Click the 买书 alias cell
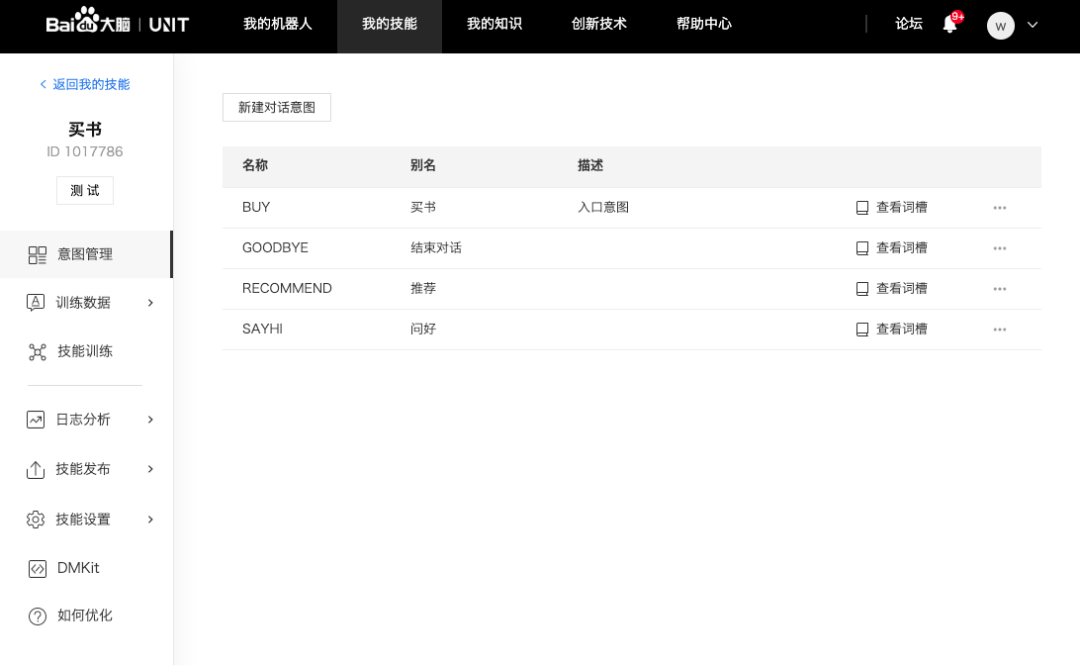Viewport: 1080px width, 665px height. (423, 207)
